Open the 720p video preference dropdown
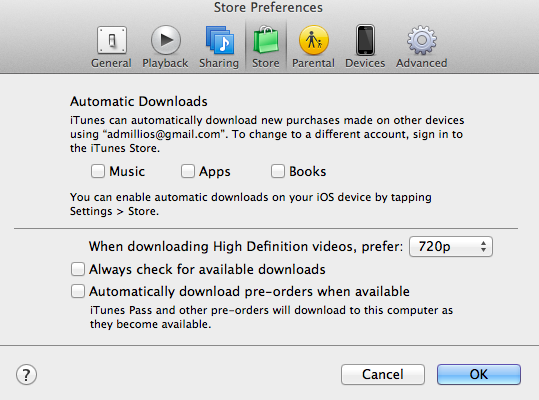Screen dimensions: 539x400 click(451, 246)
